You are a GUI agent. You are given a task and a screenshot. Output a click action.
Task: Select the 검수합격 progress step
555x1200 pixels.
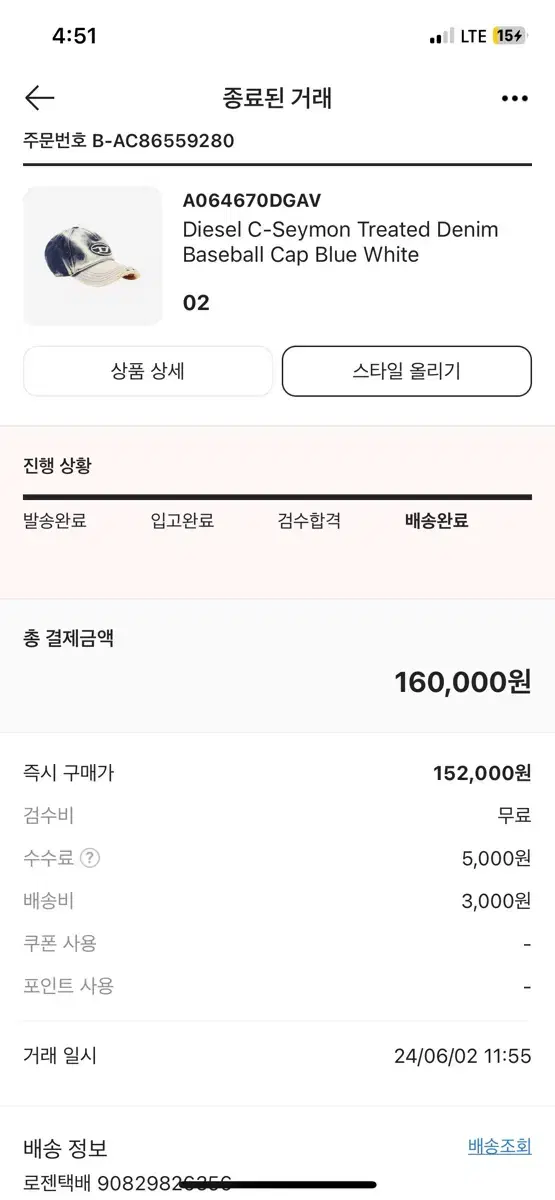pyautogui.click(x=309, y=520)
